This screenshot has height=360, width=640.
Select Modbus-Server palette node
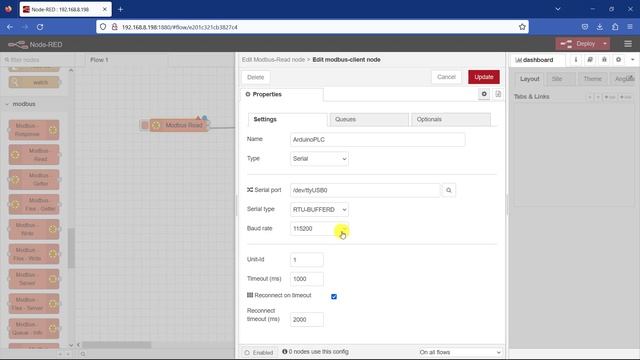point(34,279)
